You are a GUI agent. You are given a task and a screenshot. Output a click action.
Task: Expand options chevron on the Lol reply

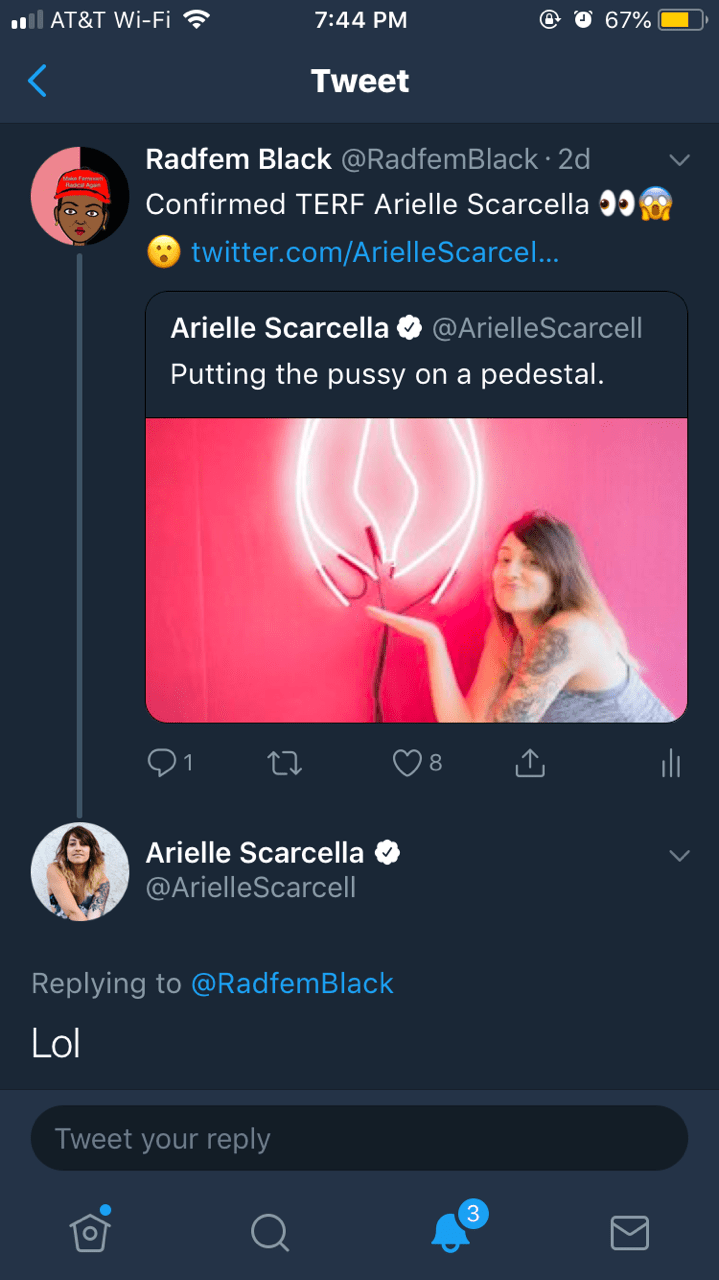680,855
